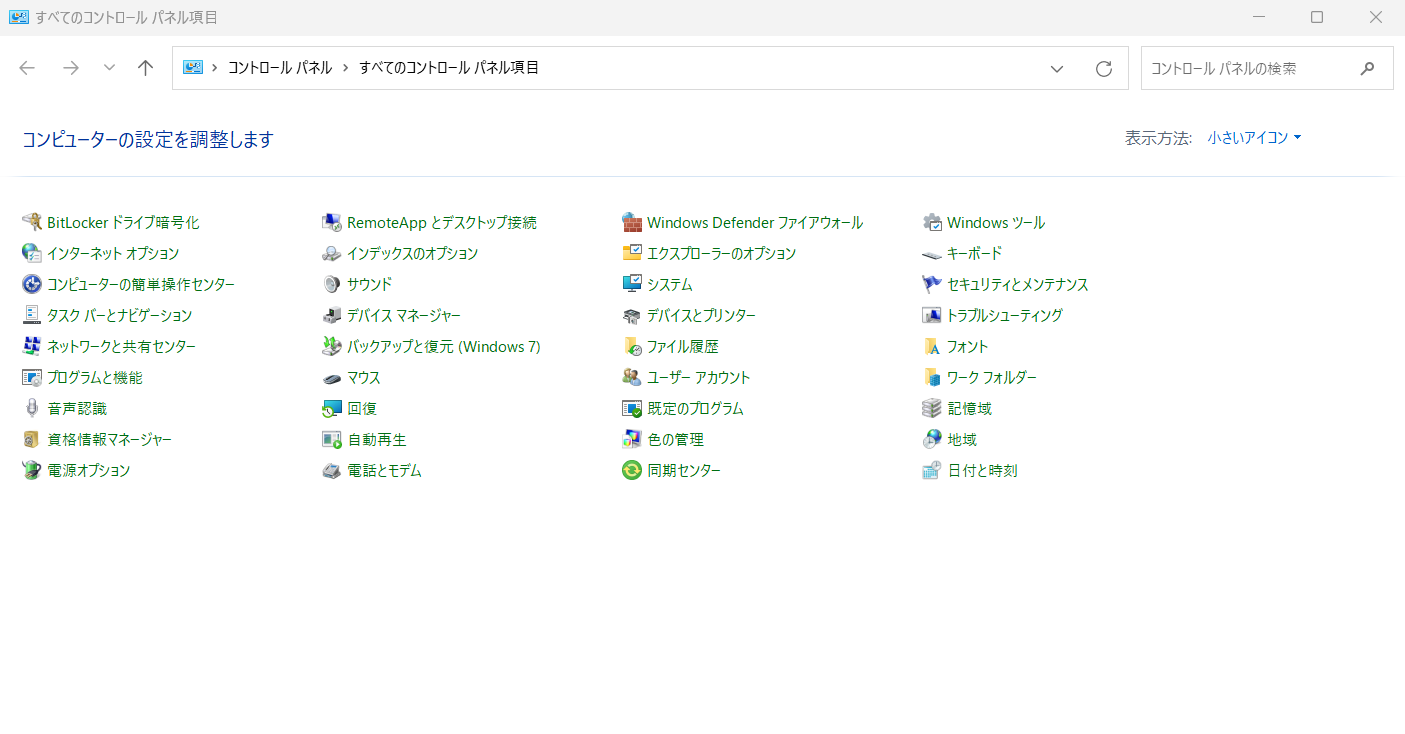Click the RemoteApp とデスクトップ接続 icon

pyautogui.click(x=331, y=222)
